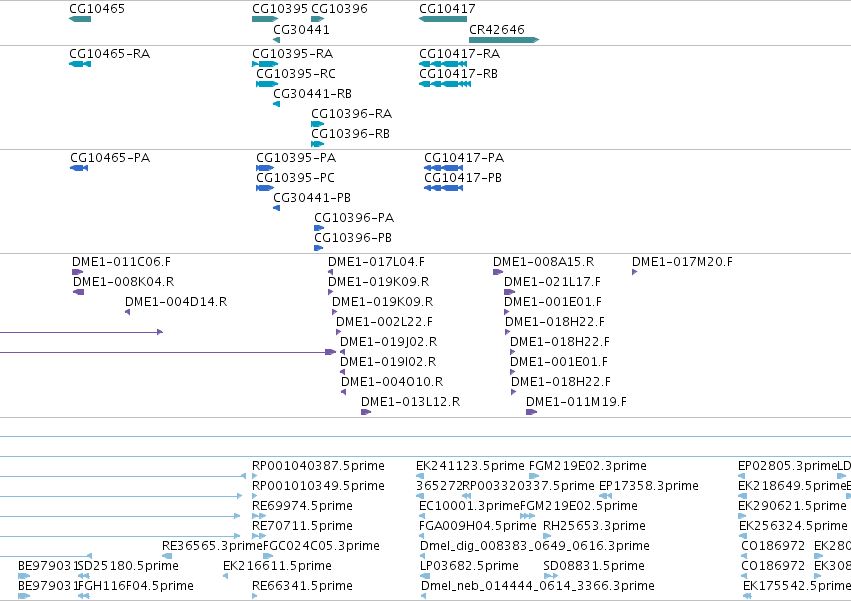Open EST label EK175542.5prime
The image size is (851, 601).
coord(797,586)
